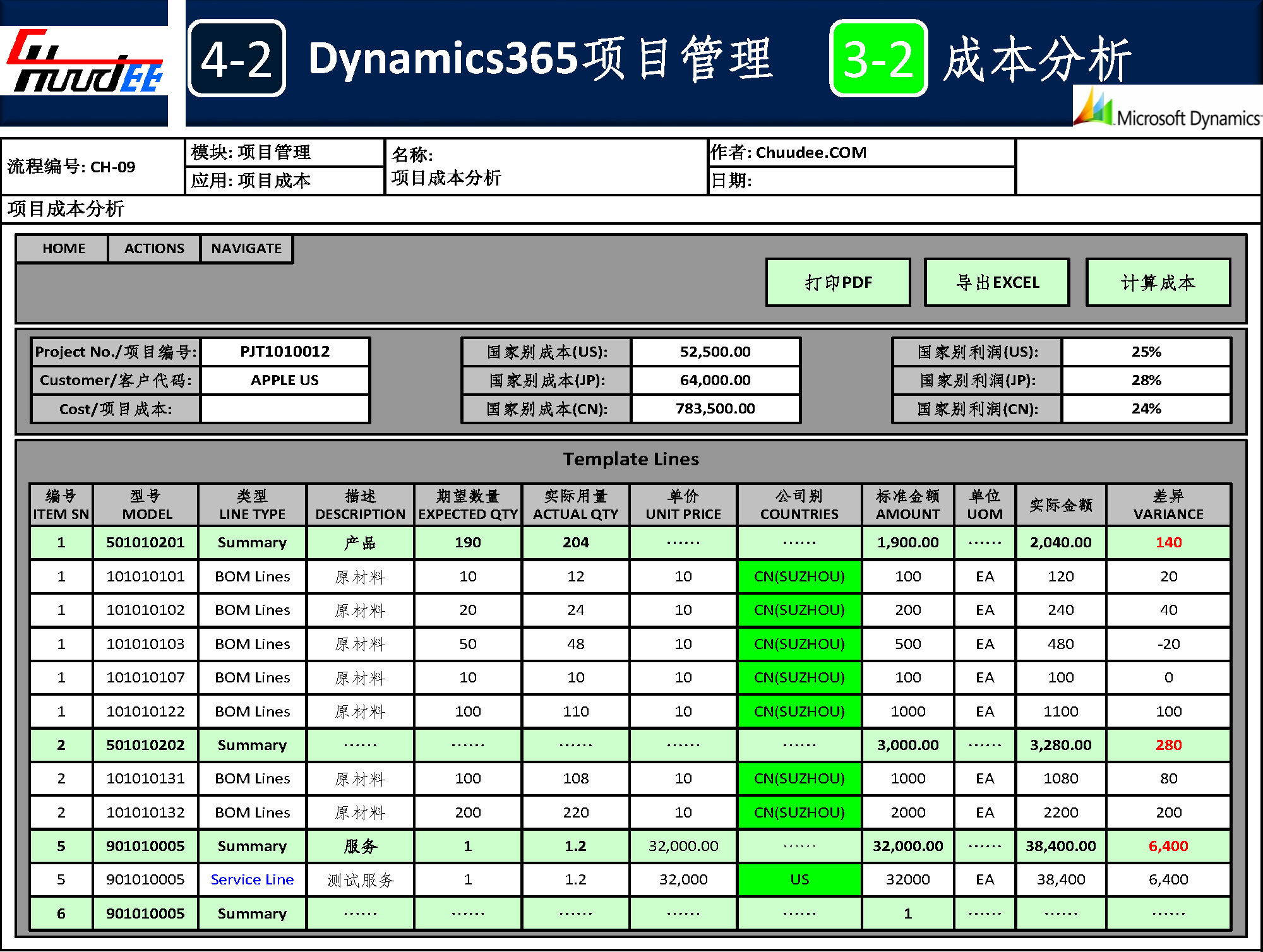Click the red variance value 6,400
This screenshot has height=952, width=1263.
click(1168, 846)
